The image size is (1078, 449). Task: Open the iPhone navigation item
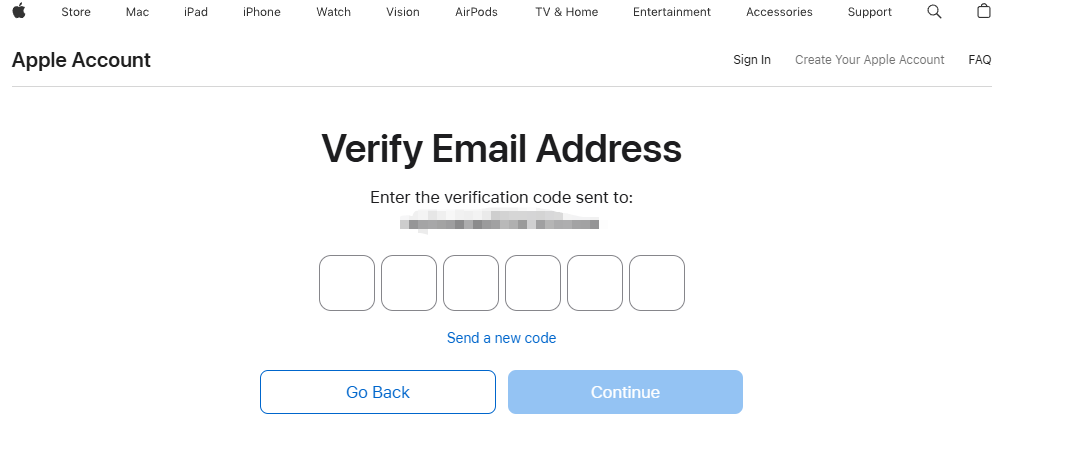[x=262, y=12]
